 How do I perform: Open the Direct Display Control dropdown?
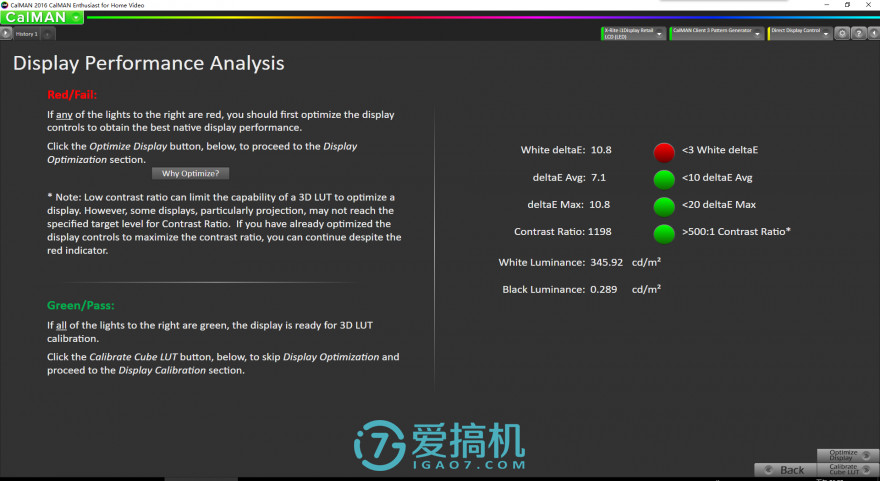(x=799, y=34)
